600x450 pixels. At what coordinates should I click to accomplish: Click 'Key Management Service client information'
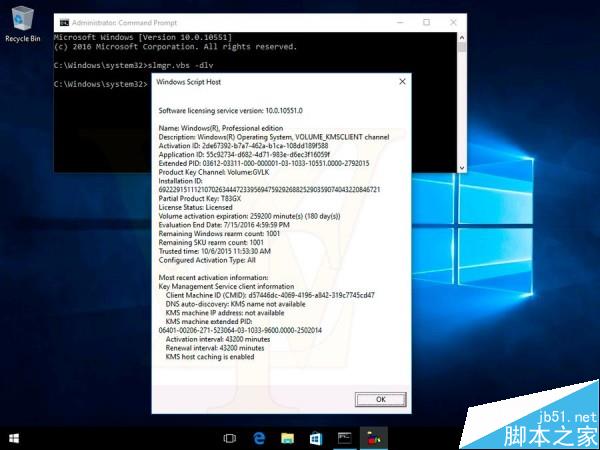pos(226,287)
